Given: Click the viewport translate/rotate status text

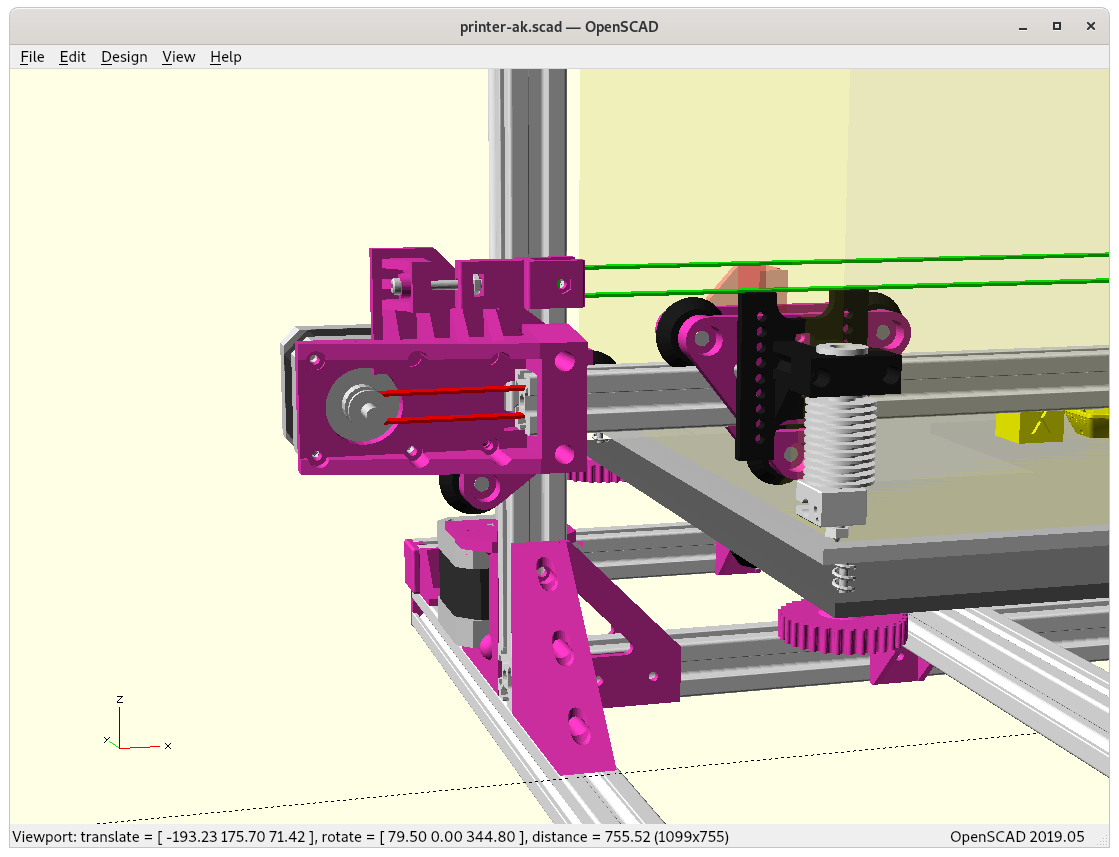Looking at the screenshot, I should coord(370,836).
